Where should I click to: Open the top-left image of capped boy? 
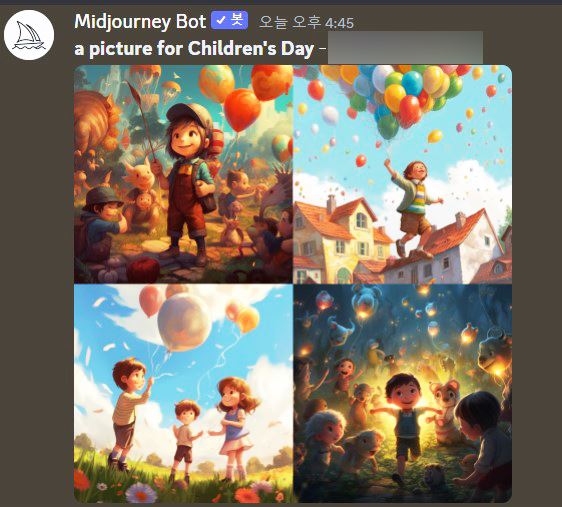click(x=184, y=174)
